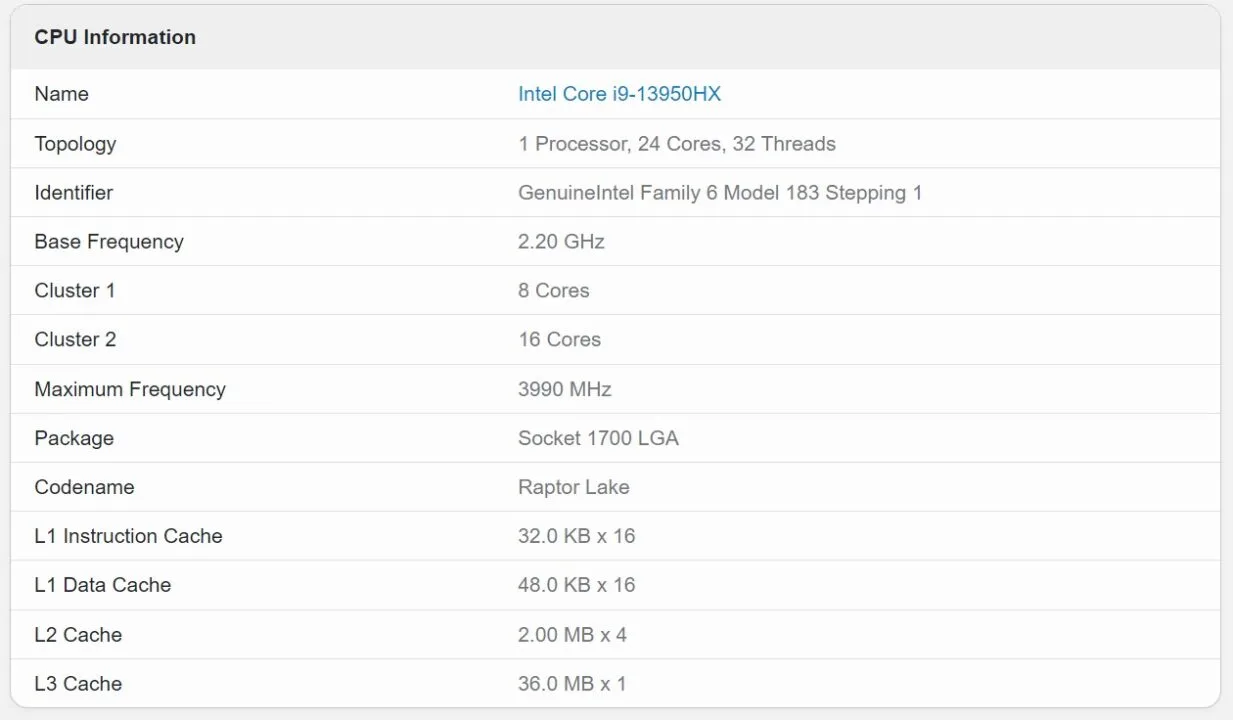Click the 2.00 MB x 4 L2 cache value
The image size is (1233, 720).
(x=572, y=635)
